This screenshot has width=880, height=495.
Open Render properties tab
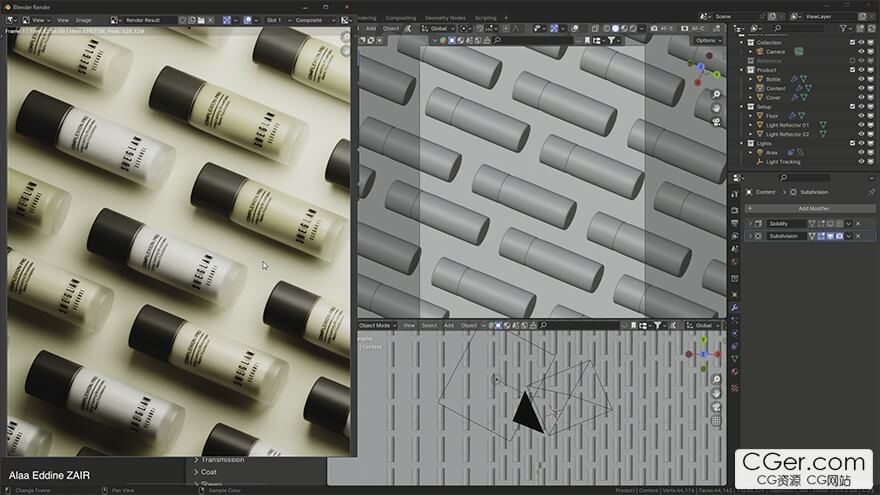click(735, 210)
